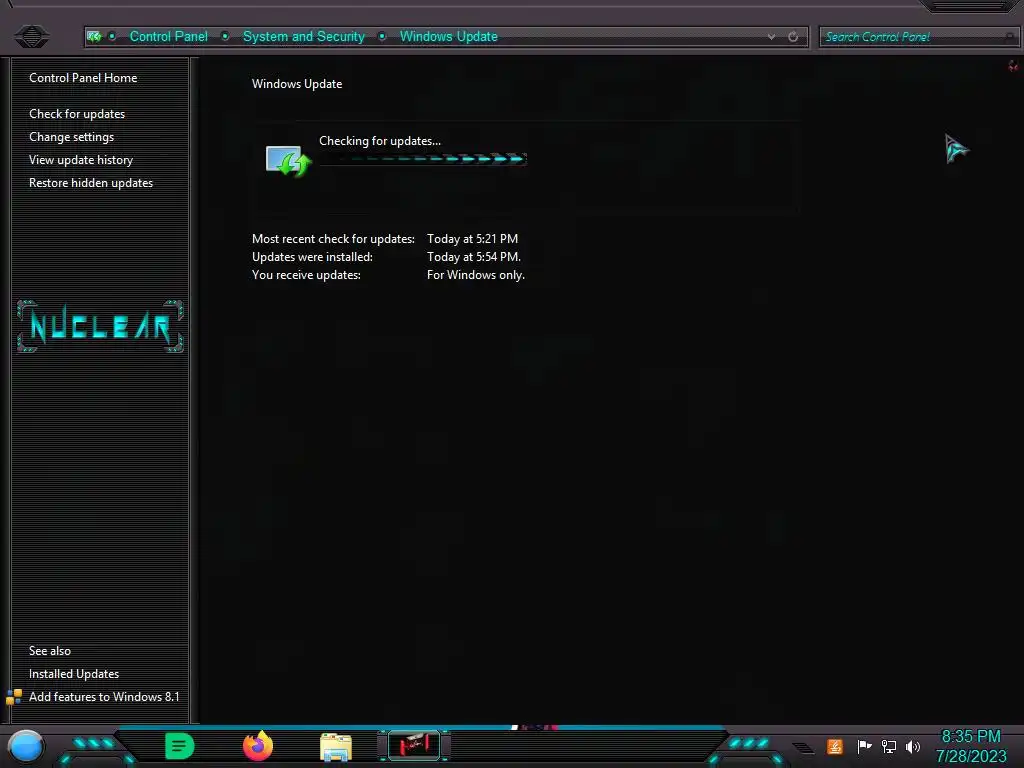The height and width of the screenshot is (768, 1024).
Task: Click the Java update tray icon
Action: [x=835, y=746]
